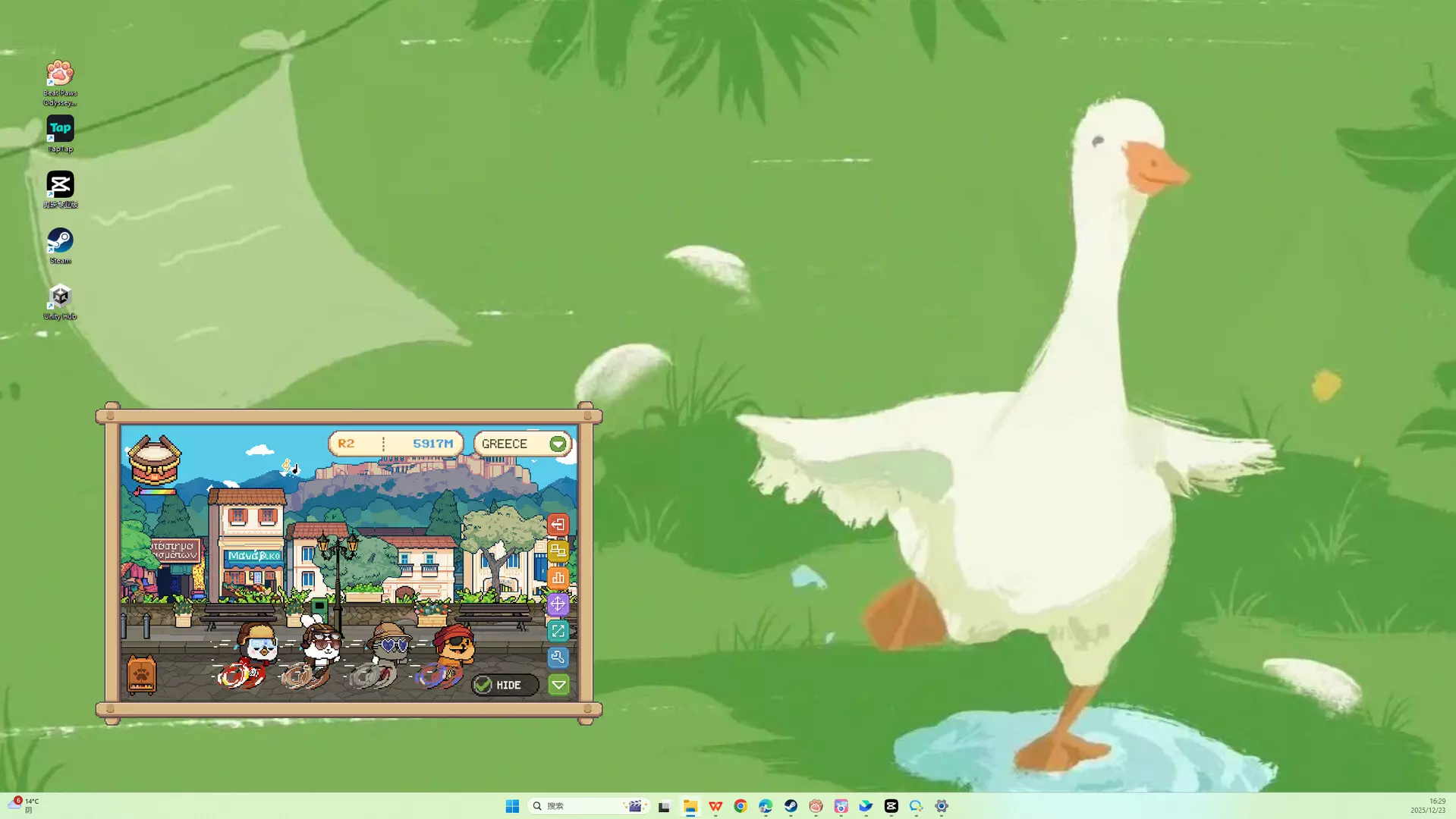This screenshot has width=1456, height=819.
Task: Open the blue wrench settings icon
Action: tap(558, 657)
